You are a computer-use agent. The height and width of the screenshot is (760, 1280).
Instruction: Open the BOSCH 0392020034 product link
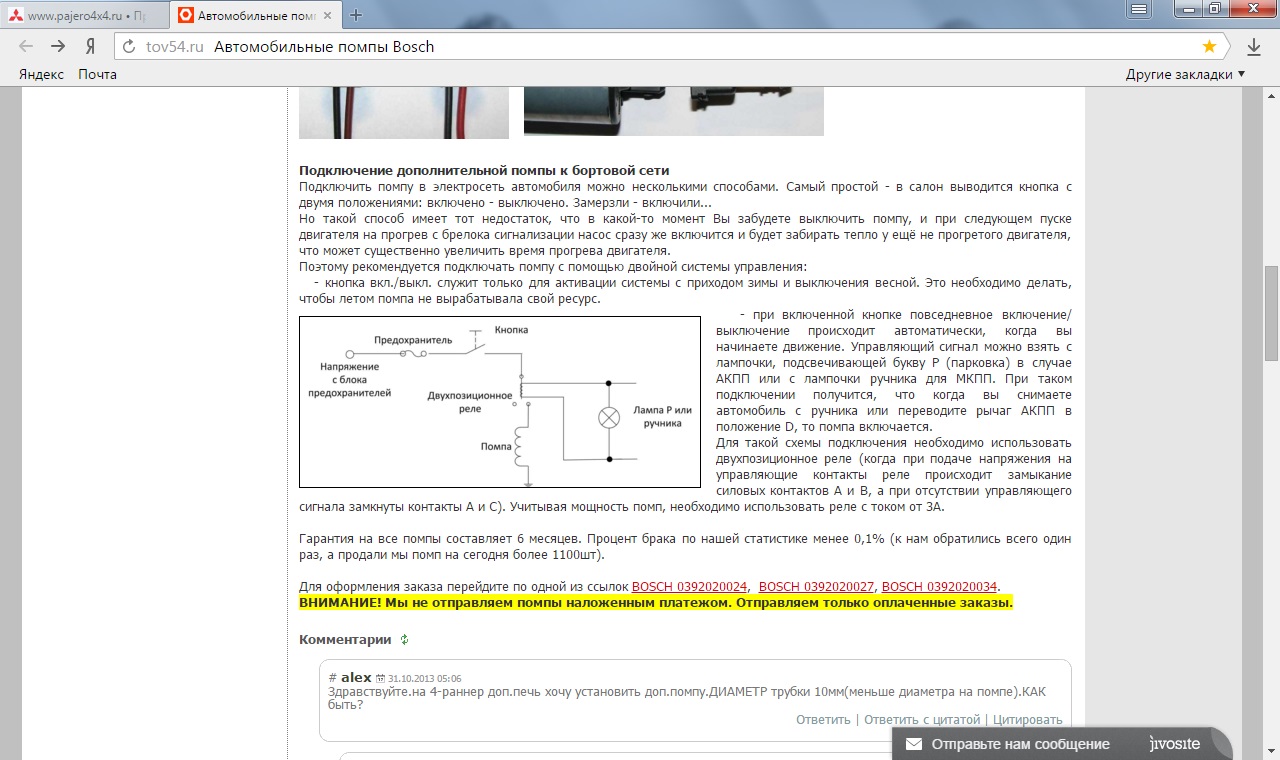pos(939,586)
